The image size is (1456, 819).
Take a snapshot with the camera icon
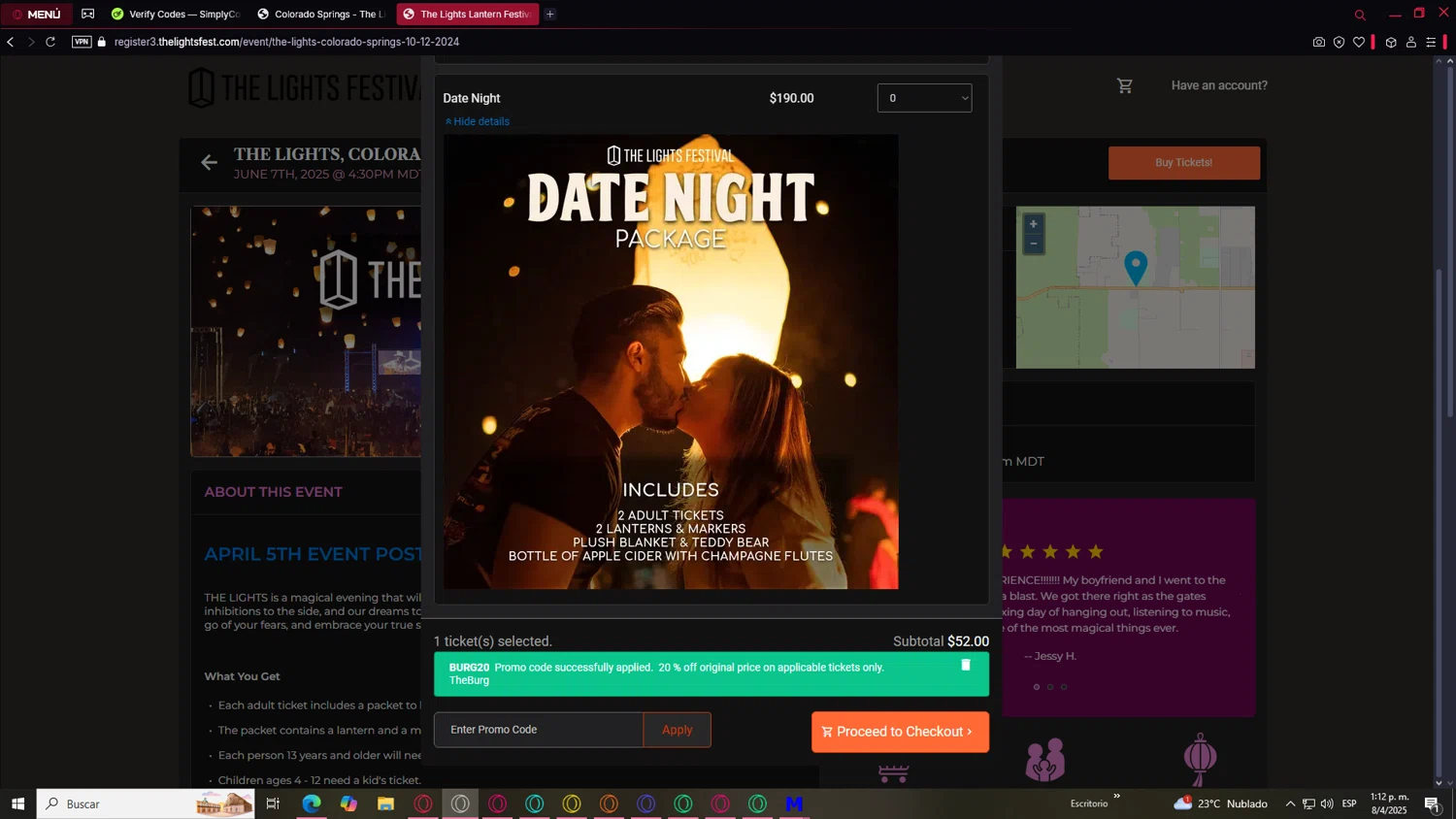pos(1318,42)
